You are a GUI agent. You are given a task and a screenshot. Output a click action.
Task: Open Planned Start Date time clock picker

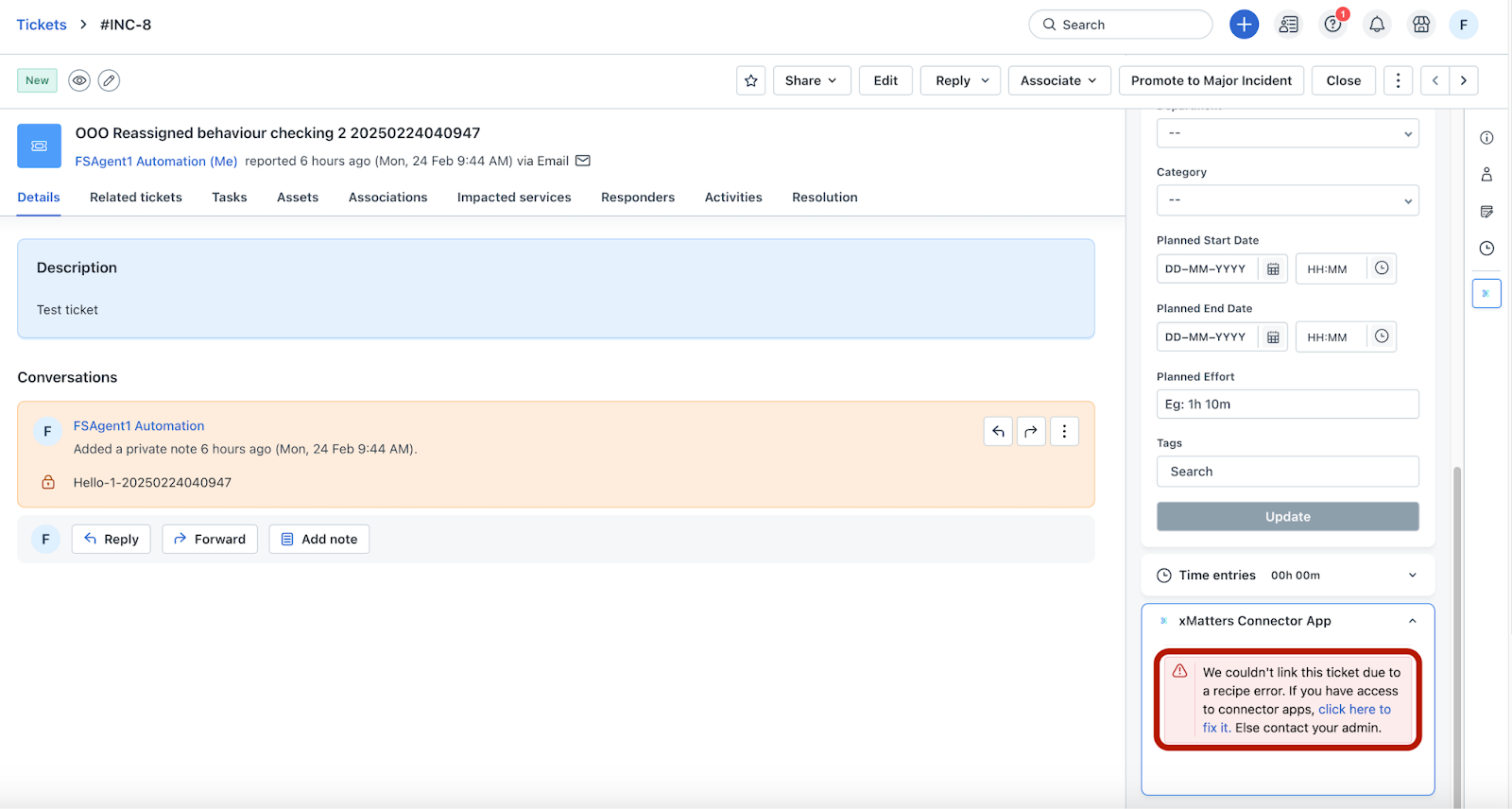[1382, 268]
